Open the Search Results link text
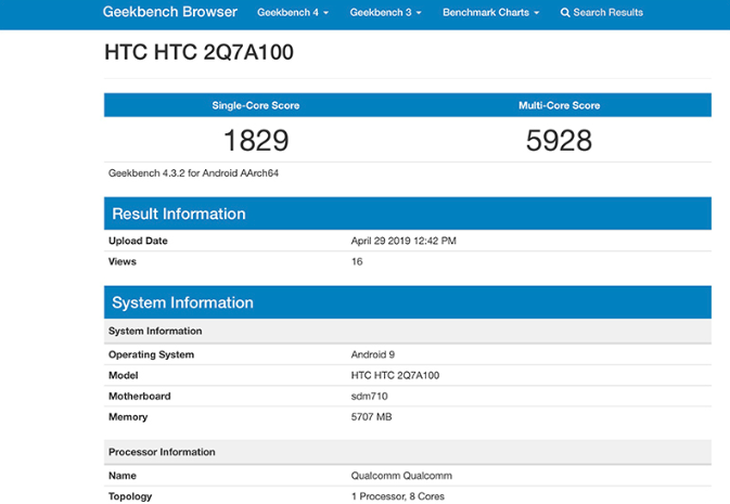 click(608, 13)
